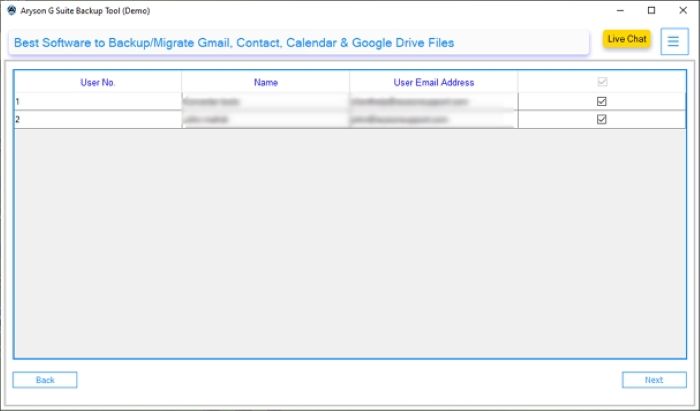Select user number 1 cell
The width and height of the screenshot is (700, 411).
98,101
